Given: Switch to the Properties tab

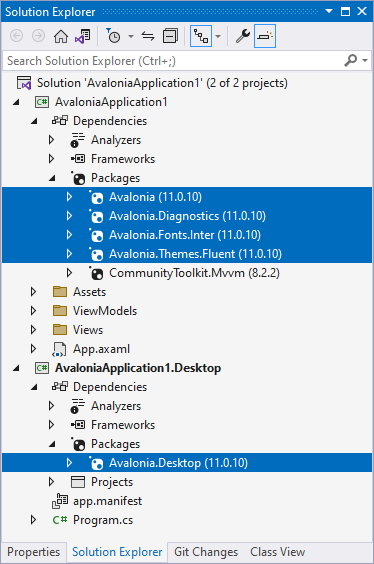Looking at the screenshot, I should pyautogui.click(x=33, y=552).
